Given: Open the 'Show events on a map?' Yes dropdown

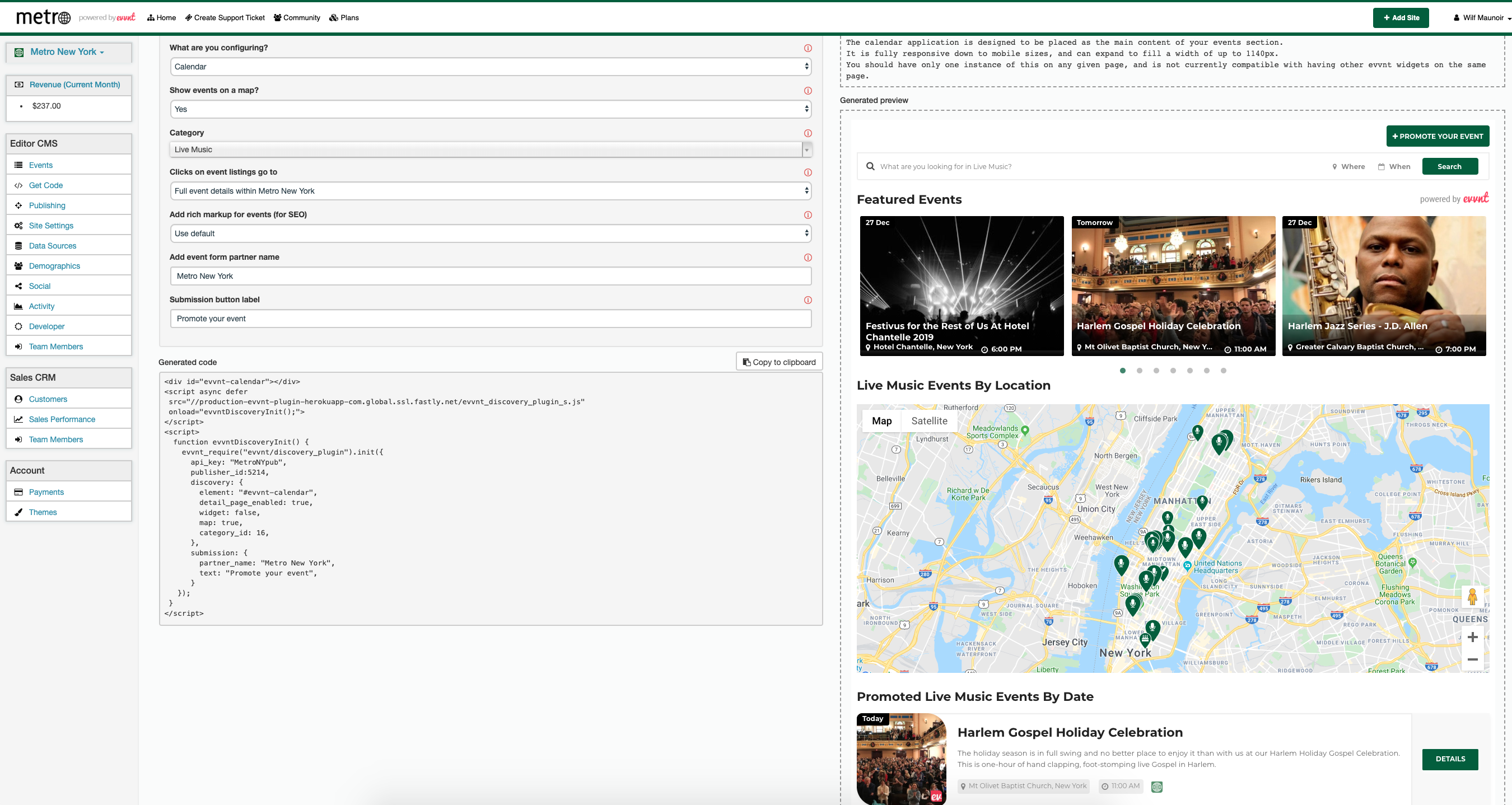Looking at the screenshot, I should click(491, 109).
